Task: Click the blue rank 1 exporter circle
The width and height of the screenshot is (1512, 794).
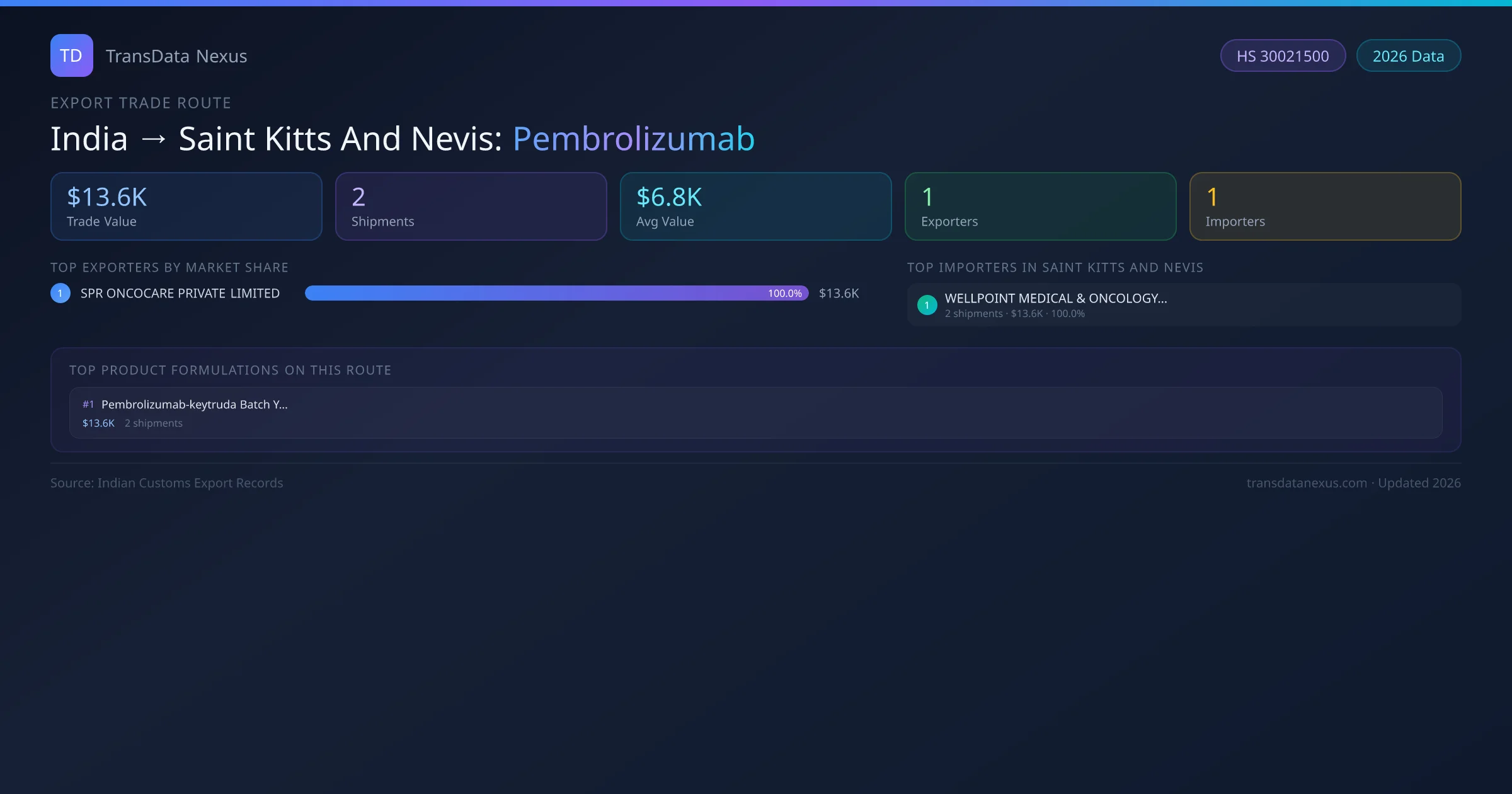Action: 60,293
